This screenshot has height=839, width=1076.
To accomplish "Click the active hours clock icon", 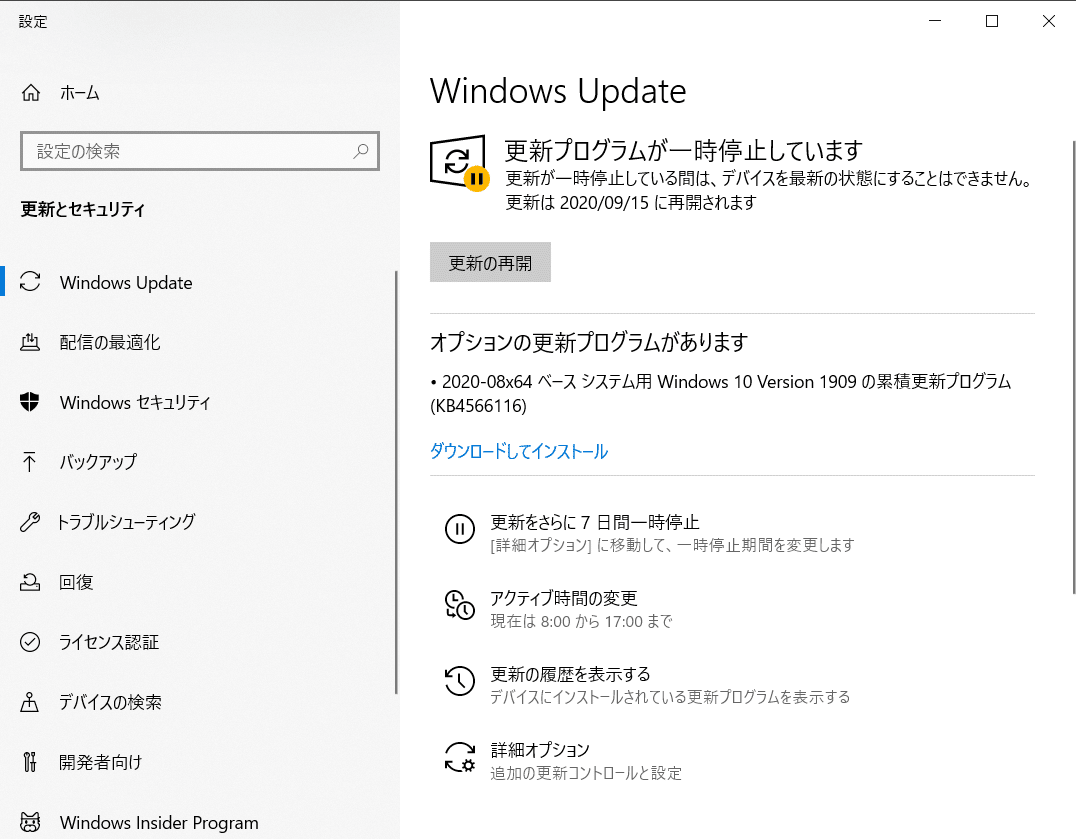I will (x=460, y=605).
